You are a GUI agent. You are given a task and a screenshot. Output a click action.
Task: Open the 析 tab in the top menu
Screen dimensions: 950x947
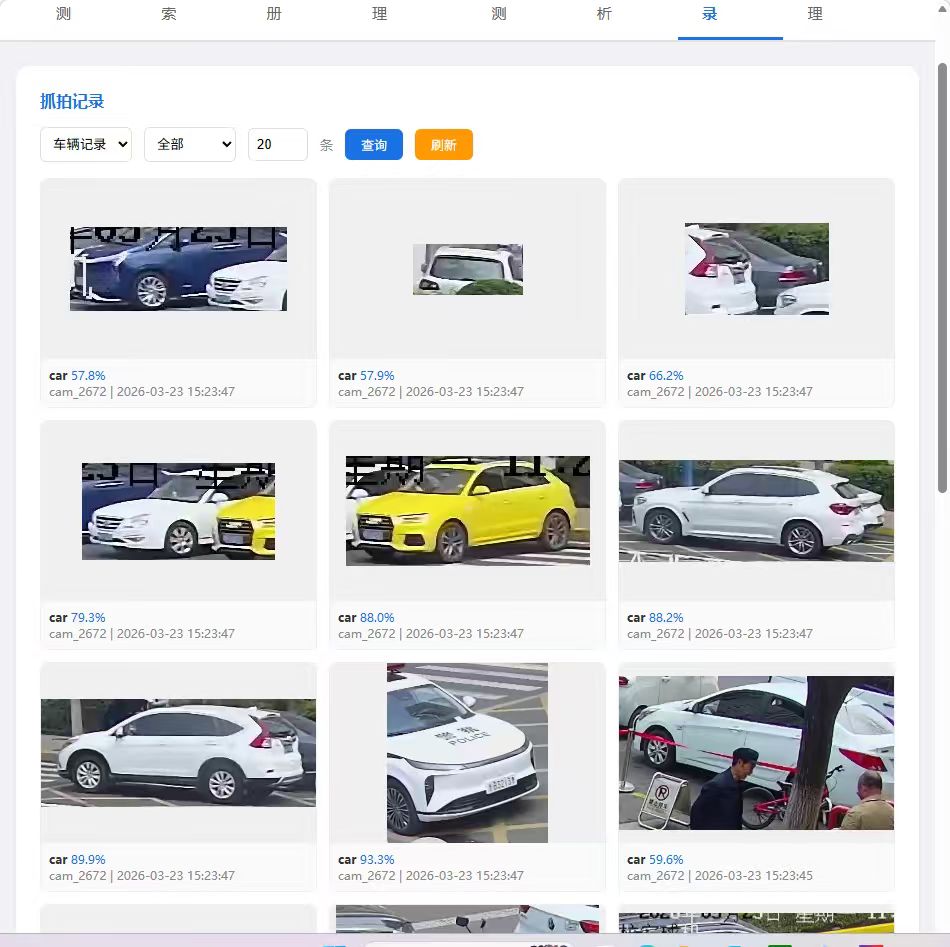point(603,14)
